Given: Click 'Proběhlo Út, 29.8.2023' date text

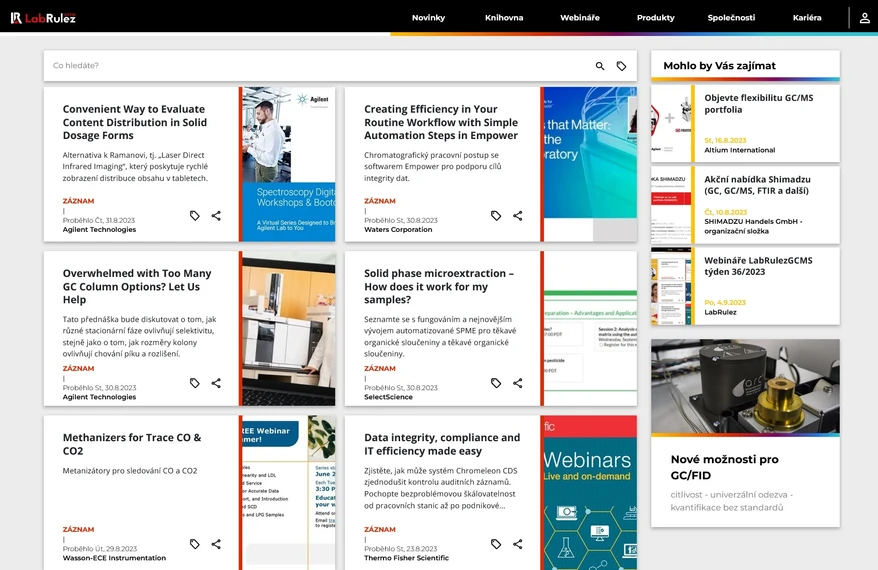Looking at the screenshot, I should coord(100,549).
